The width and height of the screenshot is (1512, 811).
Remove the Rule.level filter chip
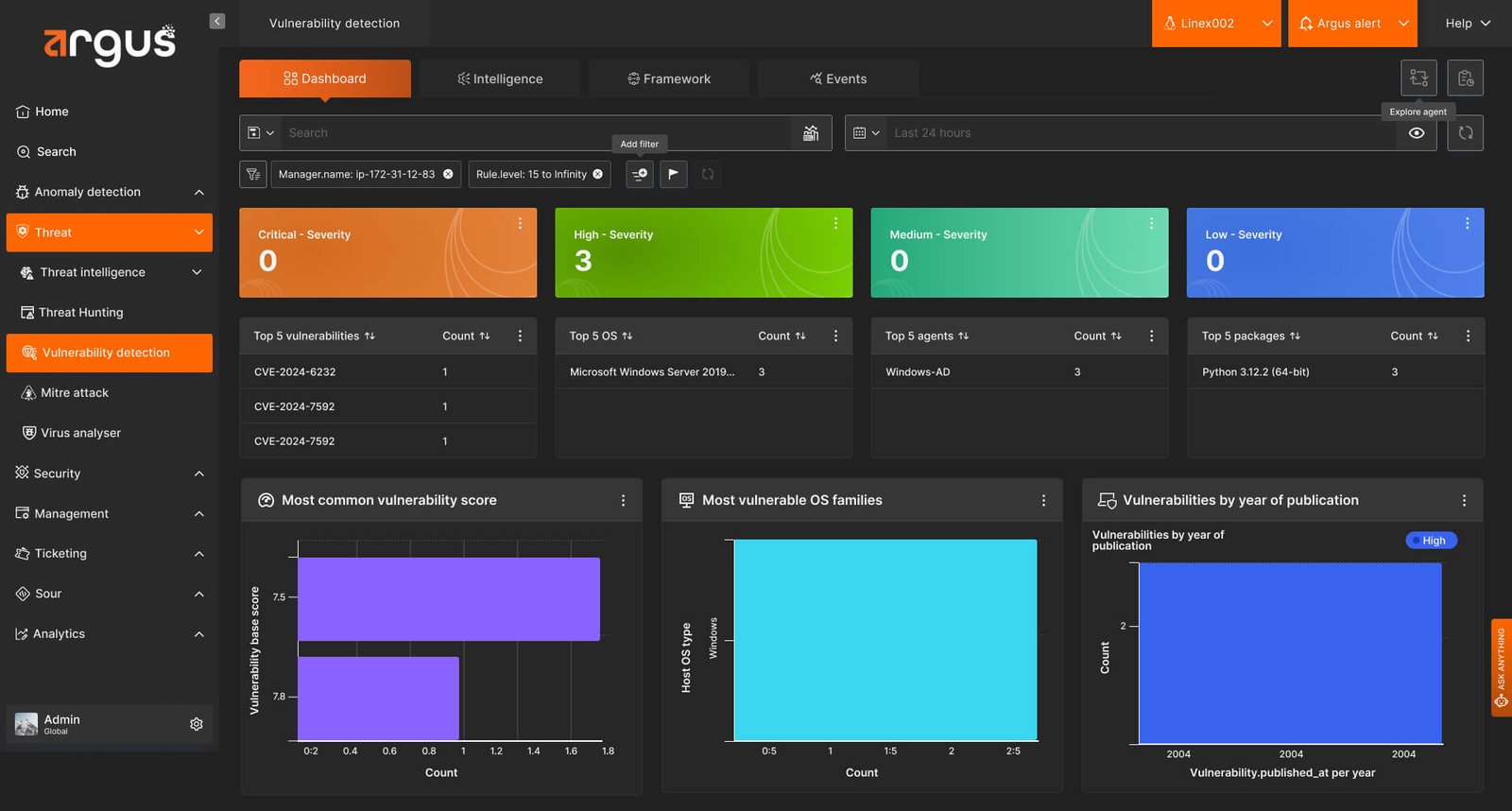pos(597,174)
